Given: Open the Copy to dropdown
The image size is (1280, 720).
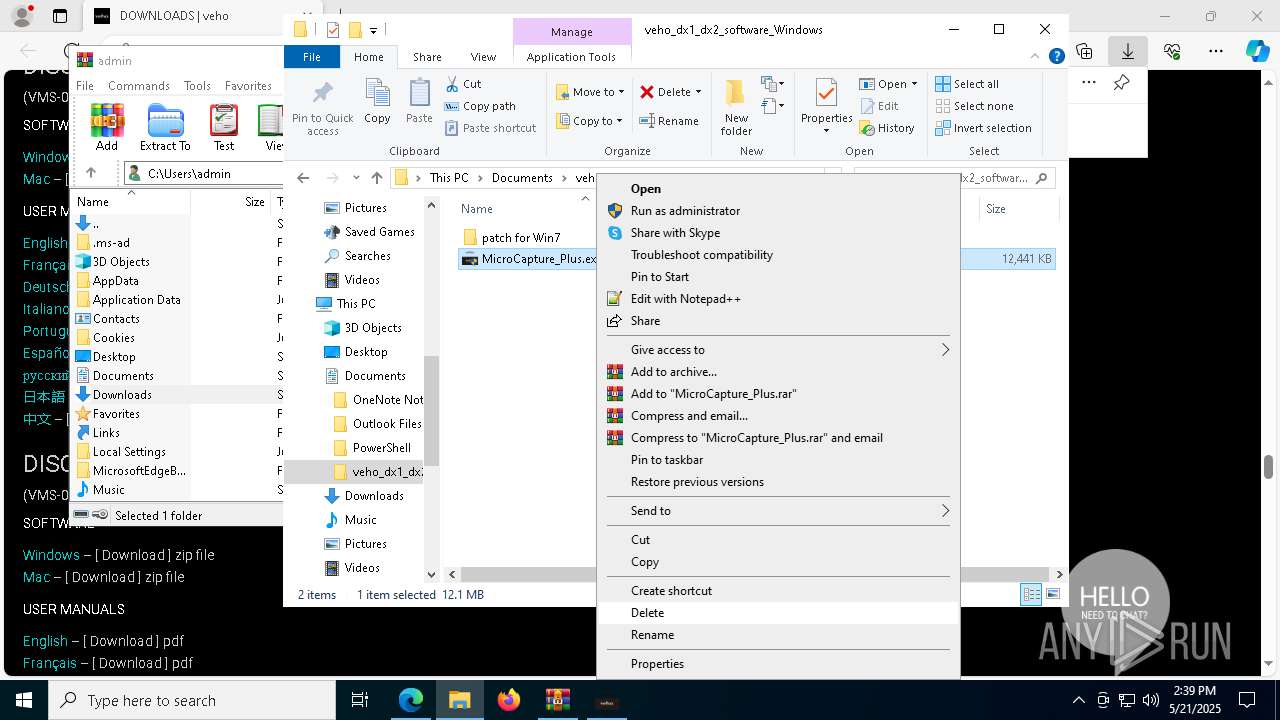Looking at the screenshot, I should [590, 121].
